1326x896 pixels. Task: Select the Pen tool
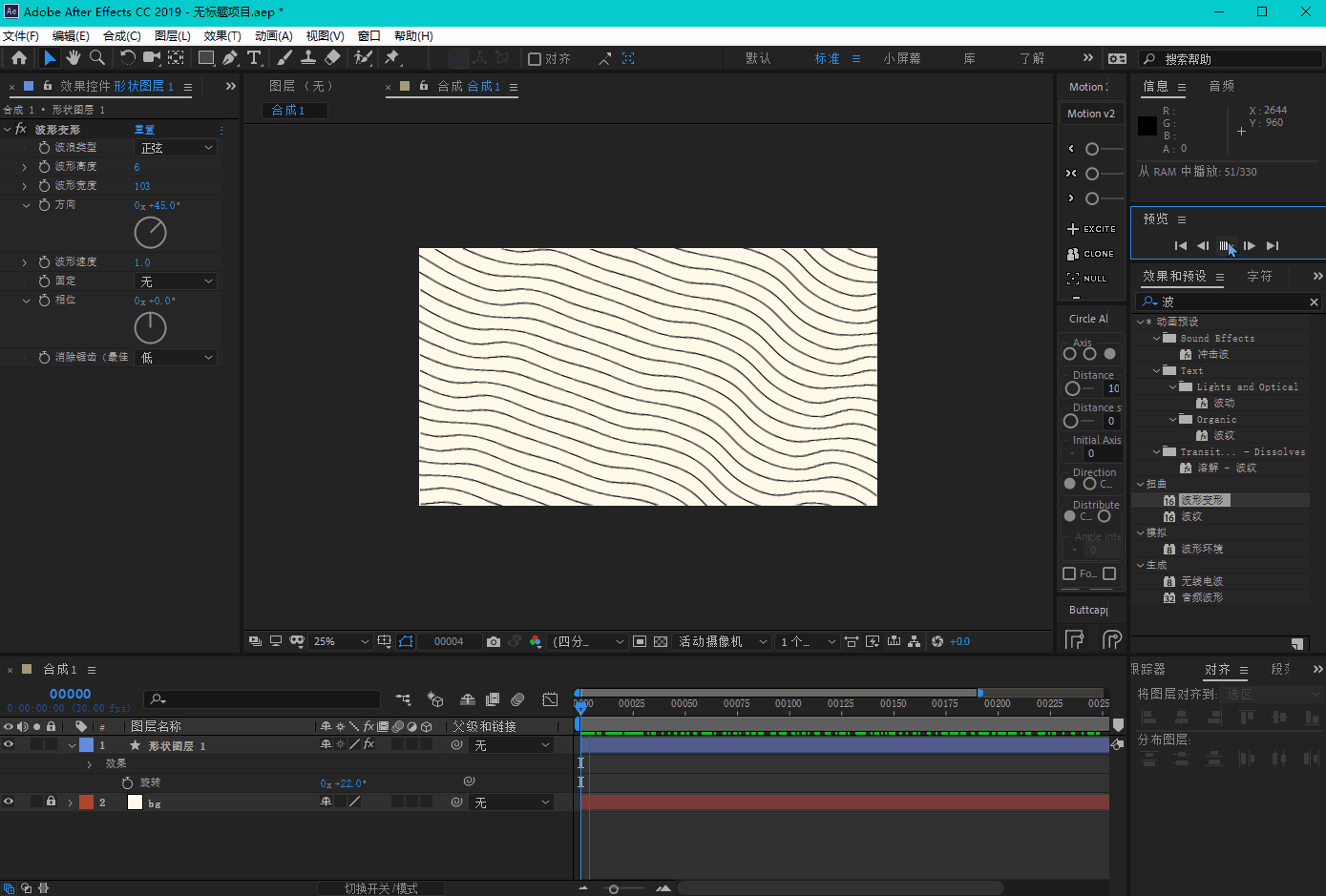230,58
